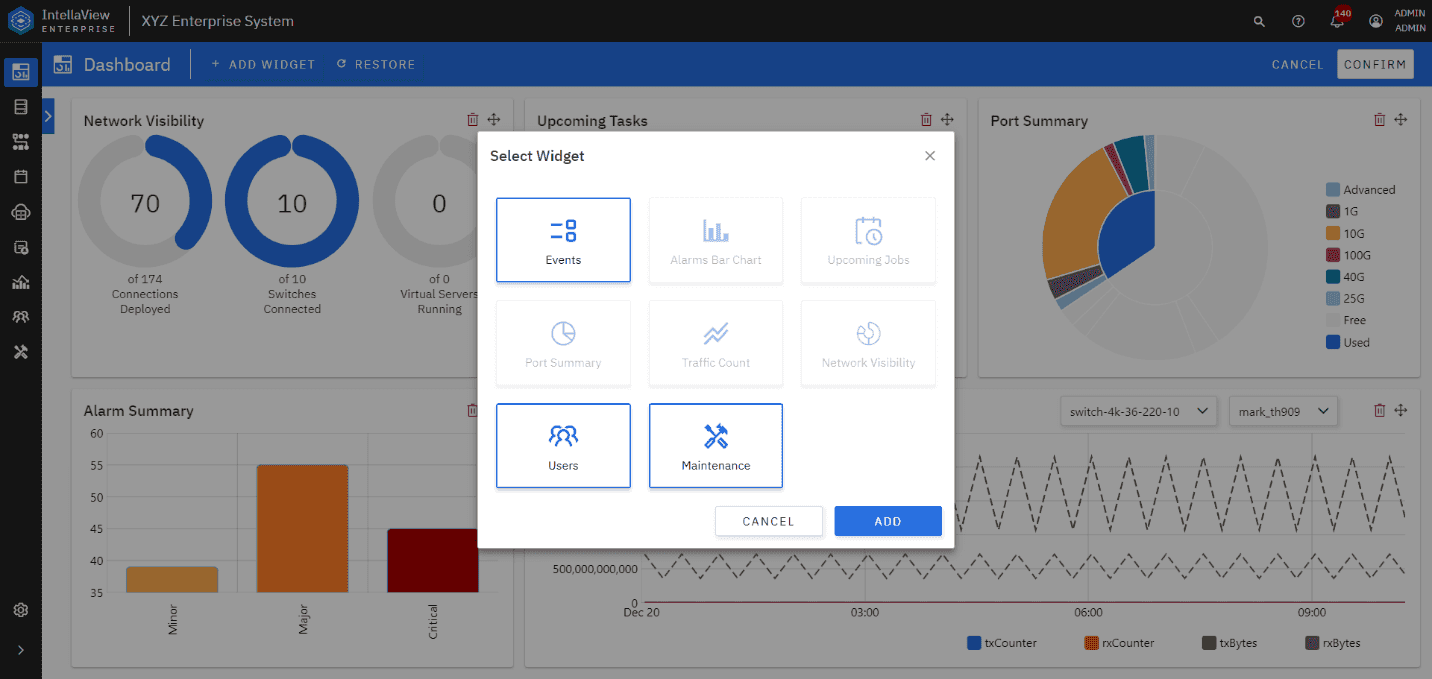This screenshot has height=679, width=1432.
Task: Click the Port Summary move handle icon
Action: tap(1401, 120)
